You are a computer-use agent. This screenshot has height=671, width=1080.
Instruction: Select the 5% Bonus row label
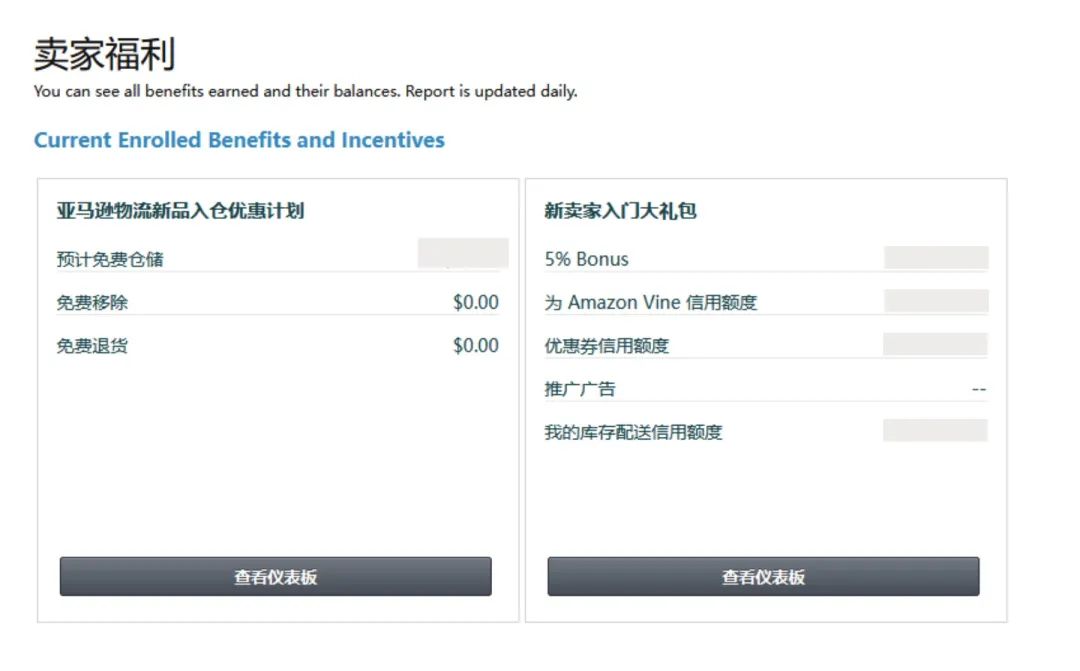586,259
